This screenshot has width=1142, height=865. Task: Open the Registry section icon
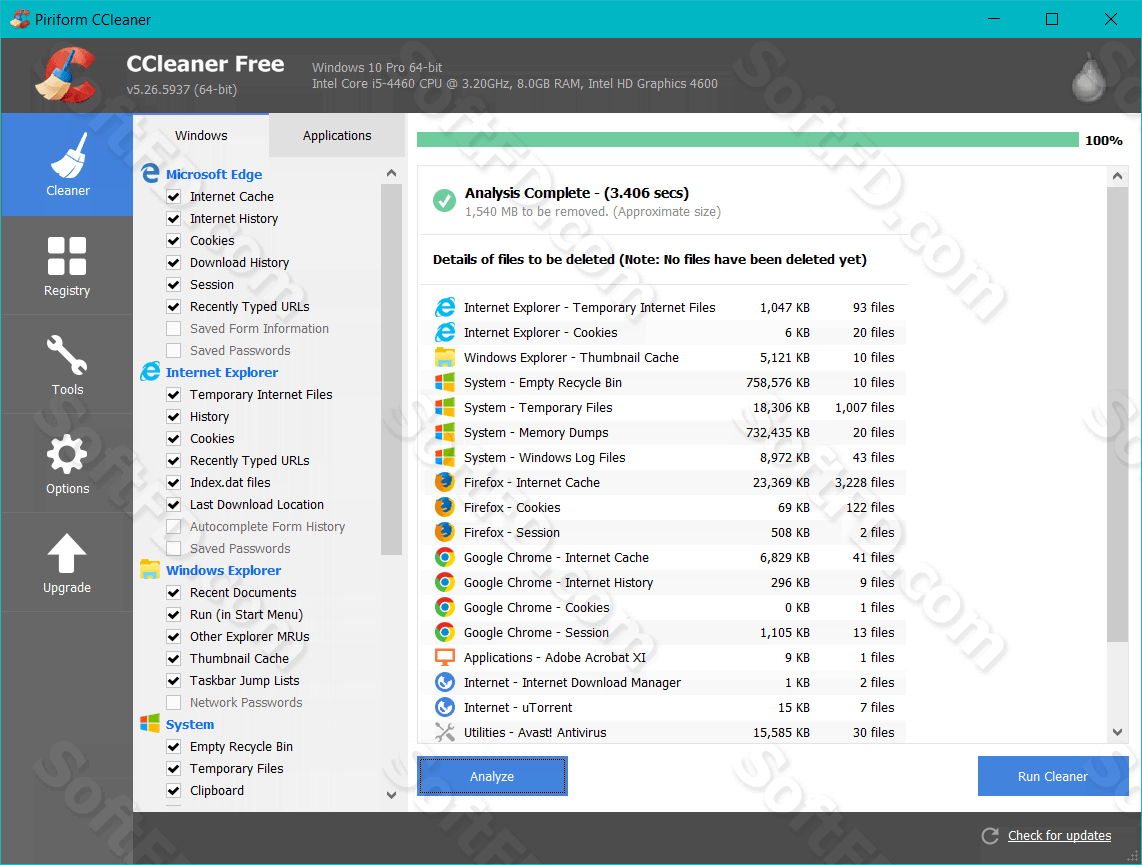67,256
